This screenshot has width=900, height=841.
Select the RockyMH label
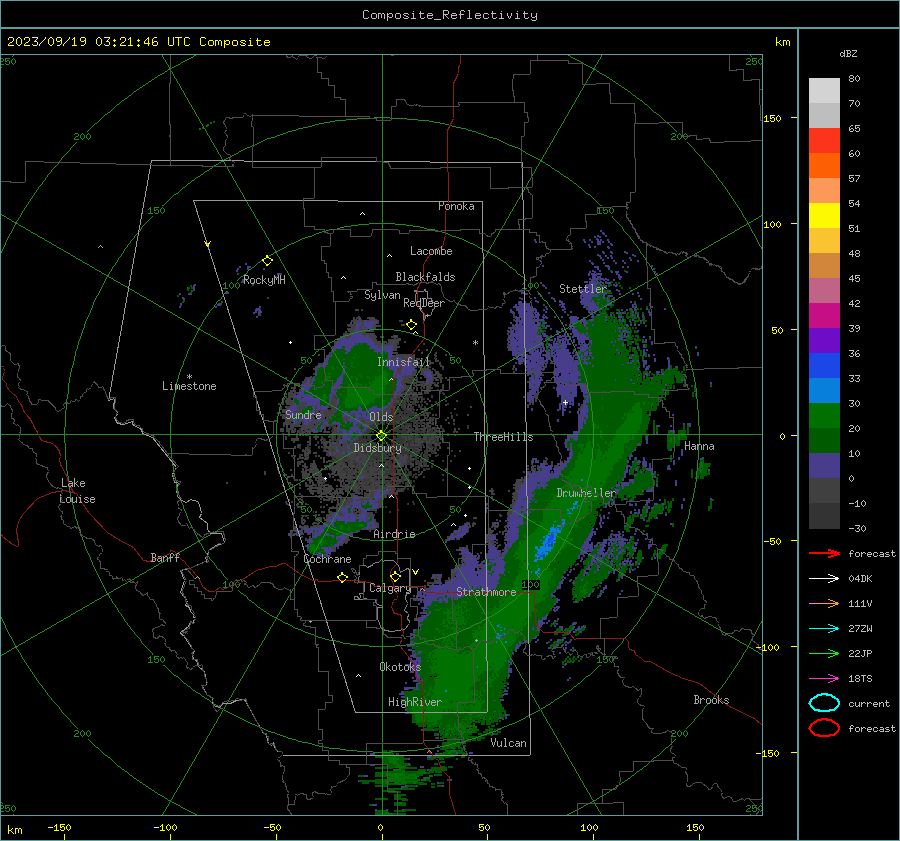click(x=264, y=280)
